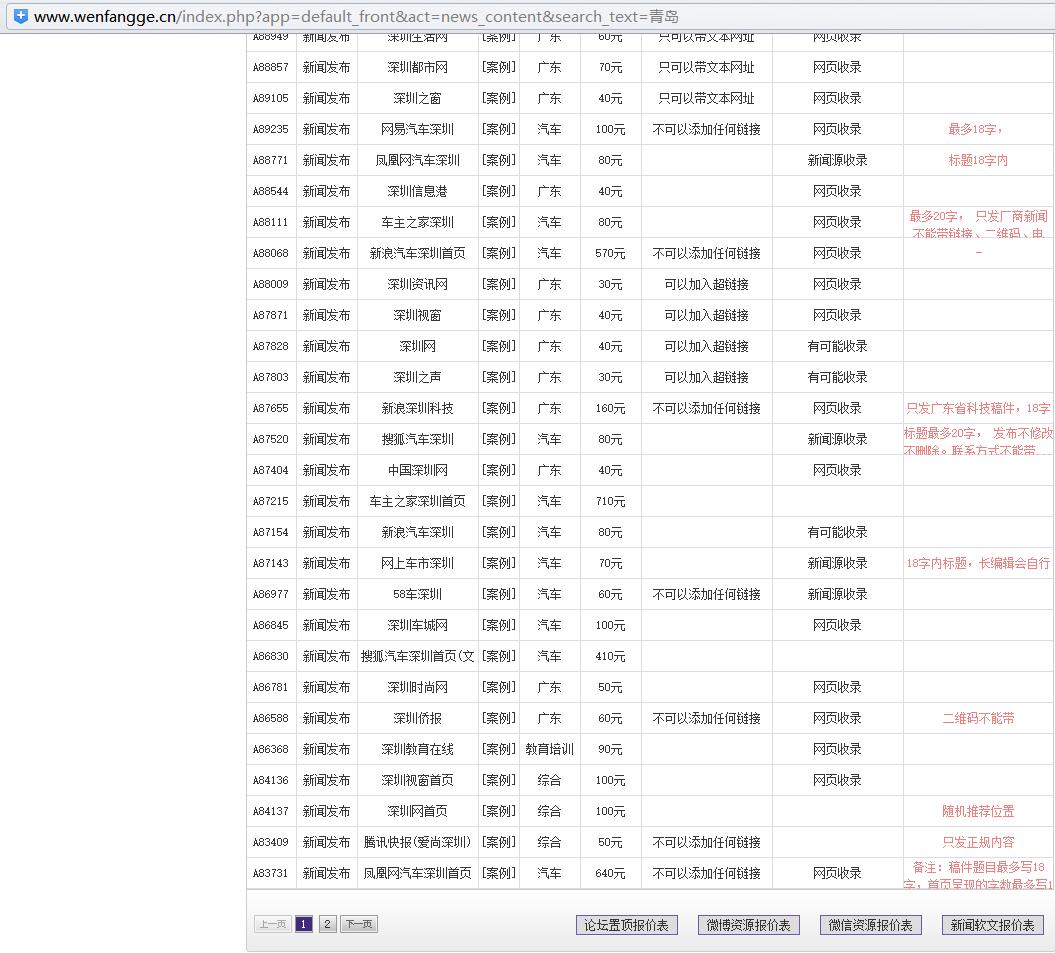The height and width of the screenshot is (953, 1055).
Task: Select ID cell A89235
Action: click(x=270, y=129)
